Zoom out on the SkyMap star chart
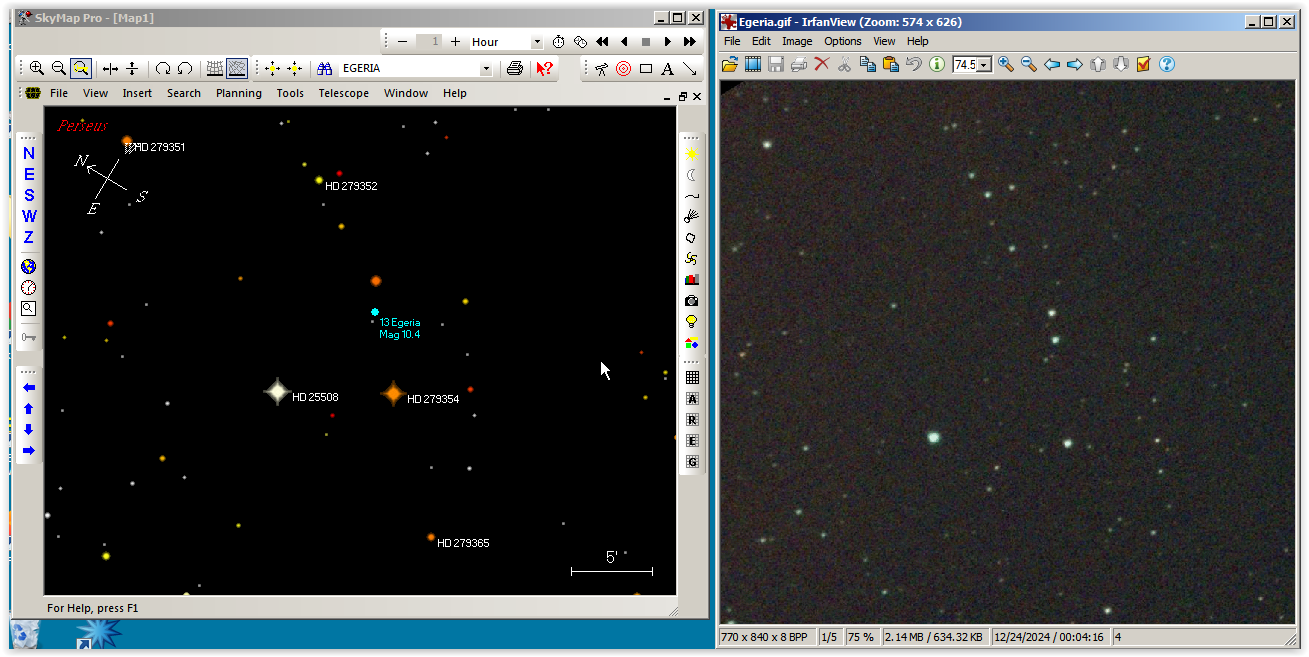The height and width of the screenshot is (657, 1309). (x=59, y=68)
